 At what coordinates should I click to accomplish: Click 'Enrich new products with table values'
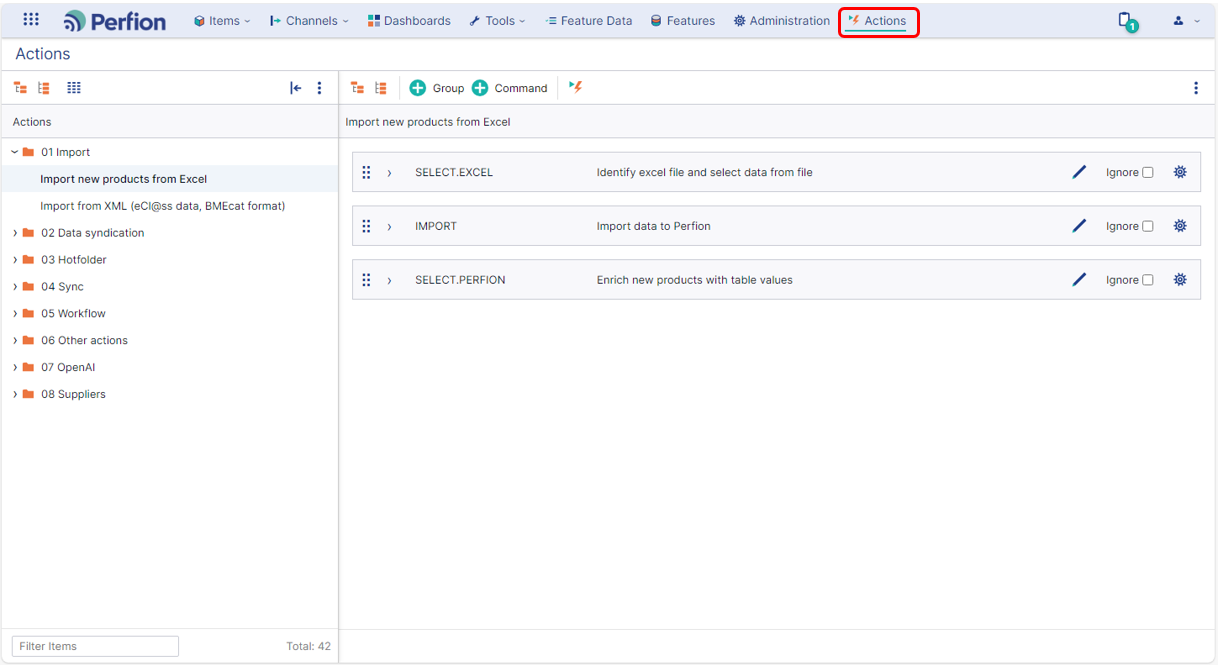tap(694, 280)
